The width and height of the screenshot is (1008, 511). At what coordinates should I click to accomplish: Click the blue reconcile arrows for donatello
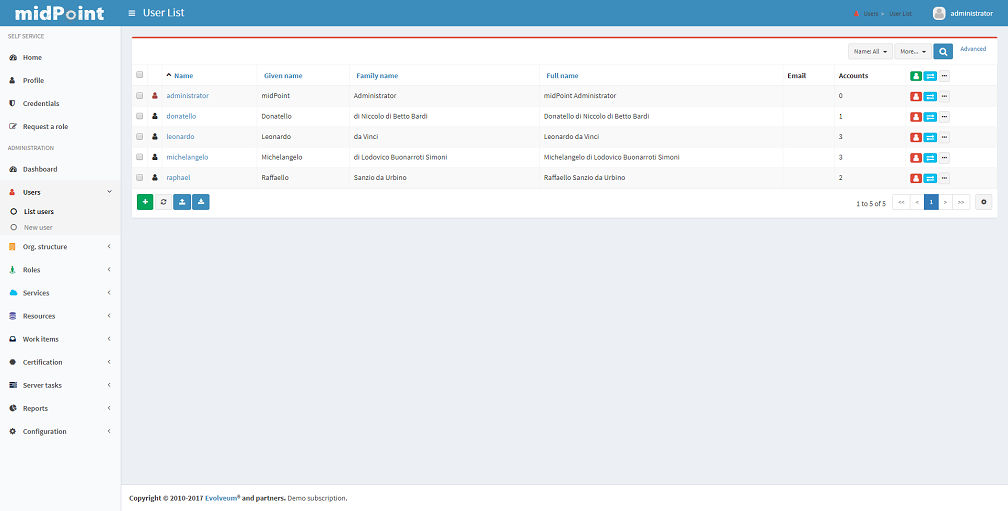tap(930, 116)
